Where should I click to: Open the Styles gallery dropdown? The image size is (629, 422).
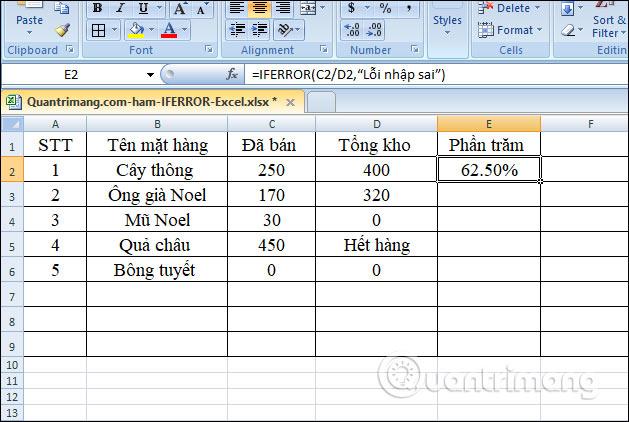coord(447,25)
